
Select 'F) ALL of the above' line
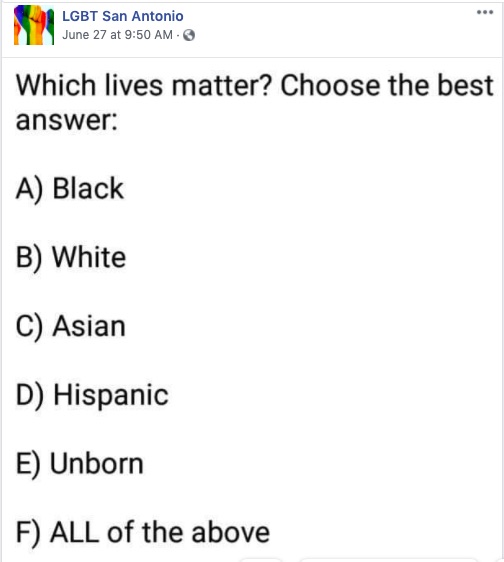(x=143, y=533)
